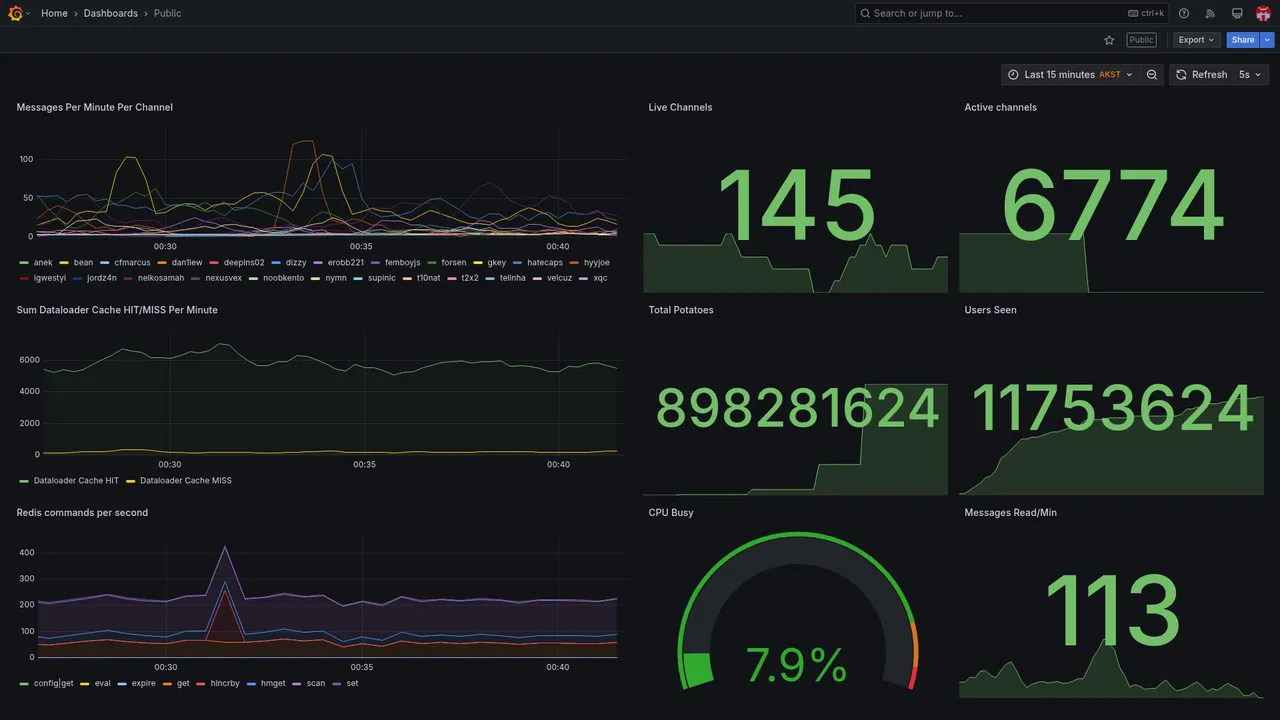
Task: Open the news feed RSS icon
Action: [1210, 13]
